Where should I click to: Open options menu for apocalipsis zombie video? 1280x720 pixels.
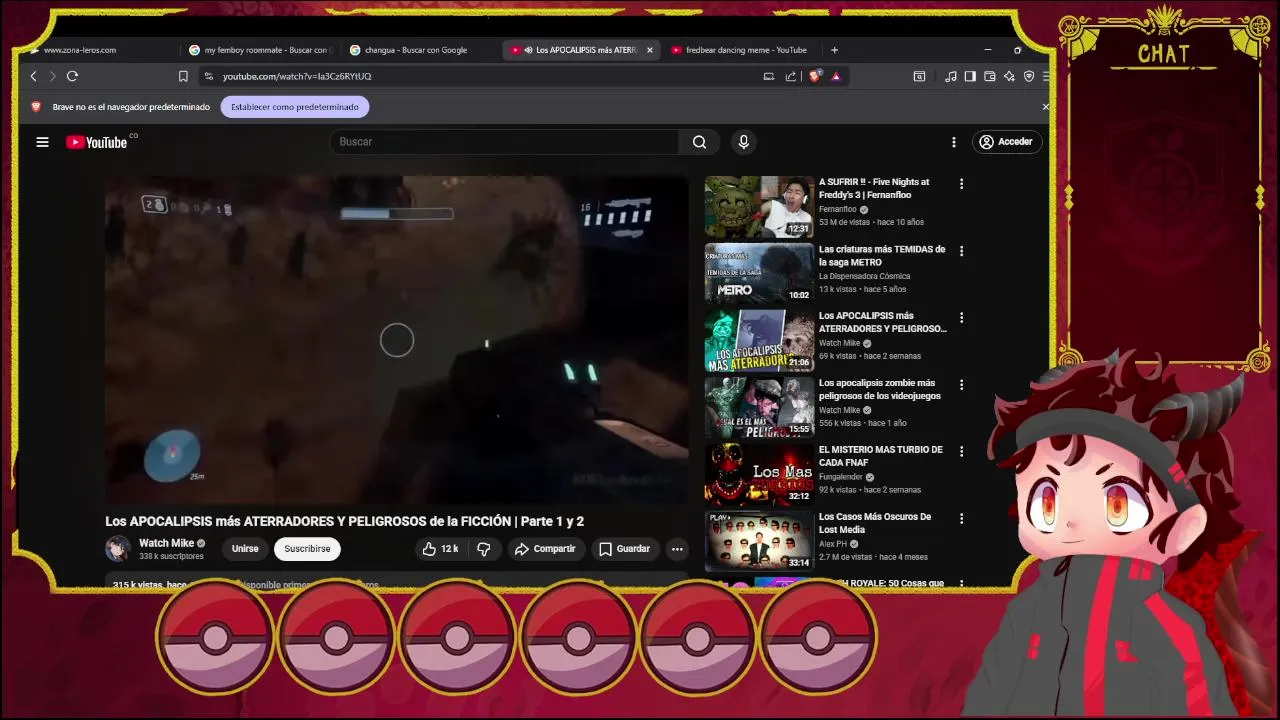[x=961, y=385]
